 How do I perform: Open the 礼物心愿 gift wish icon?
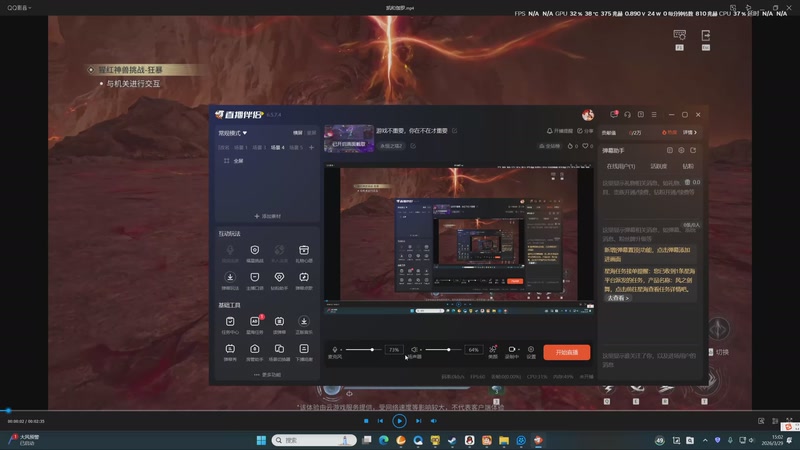304,251
